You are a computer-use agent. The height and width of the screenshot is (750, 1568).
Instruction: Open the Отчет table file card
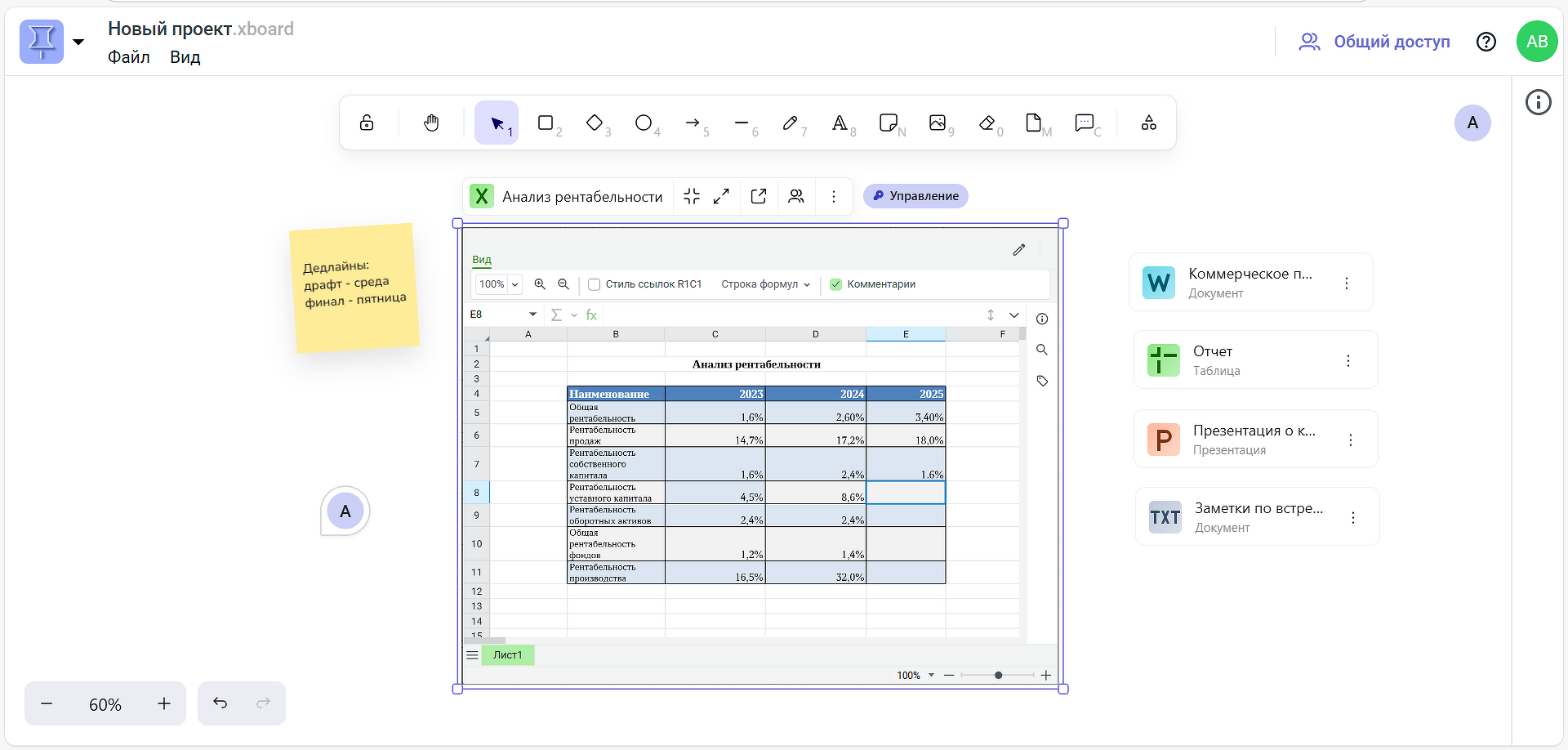click(x=1256, y=360)
